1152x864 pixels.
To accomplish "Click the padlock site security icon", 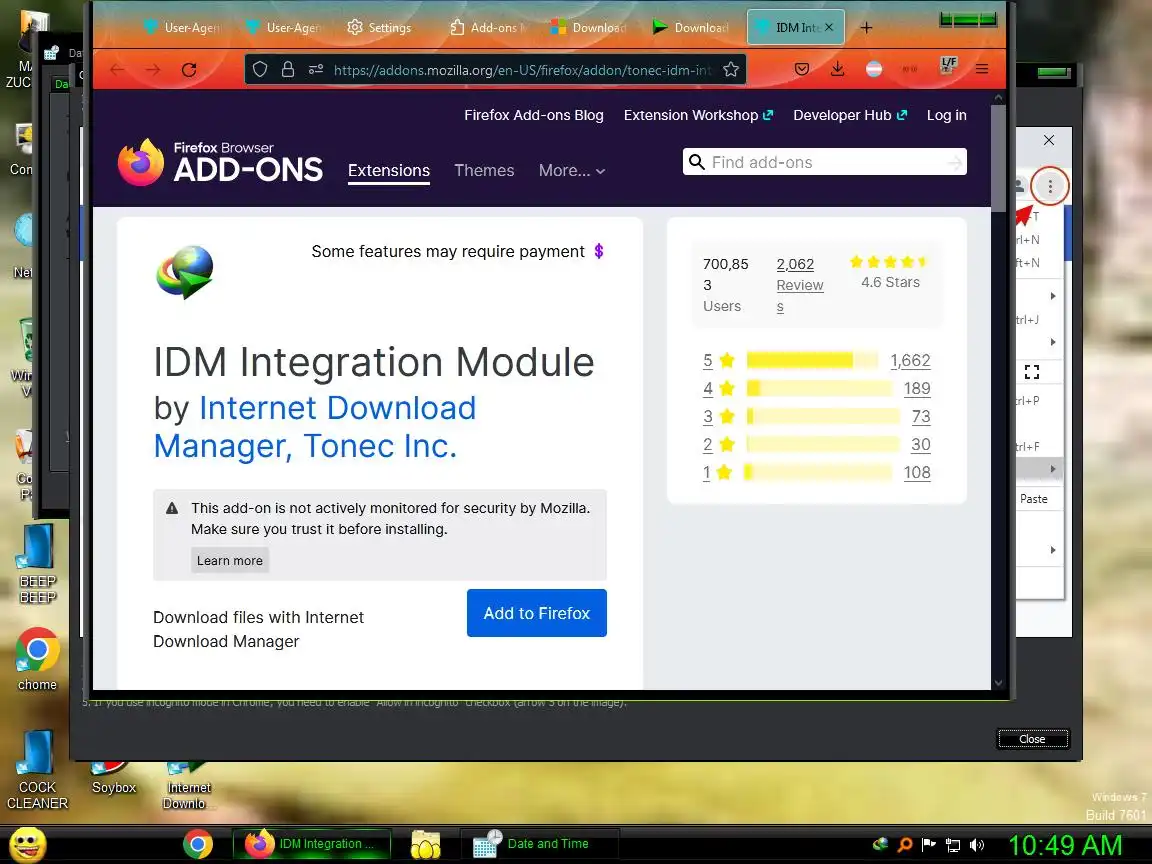I will point(288,70).
